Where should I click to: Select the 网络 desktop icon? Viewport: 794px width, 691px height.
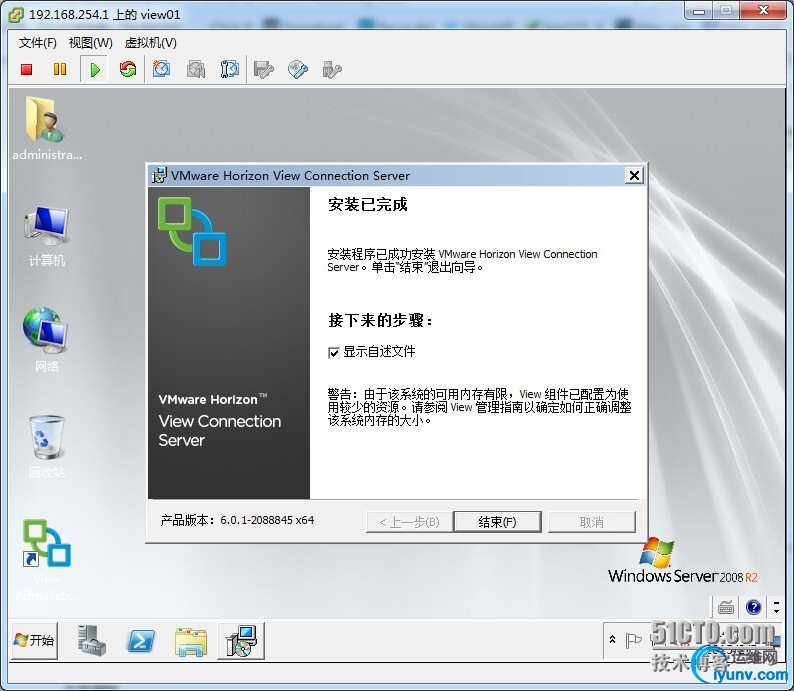[x=46, y=340]
